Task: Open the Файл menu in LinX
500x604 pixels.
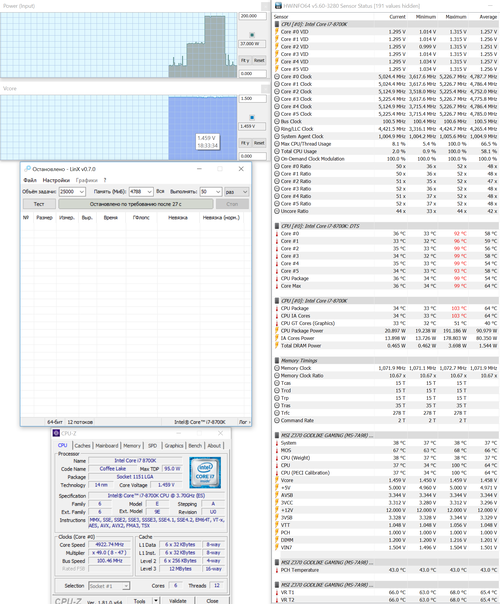Action: [x=30, y=180]
